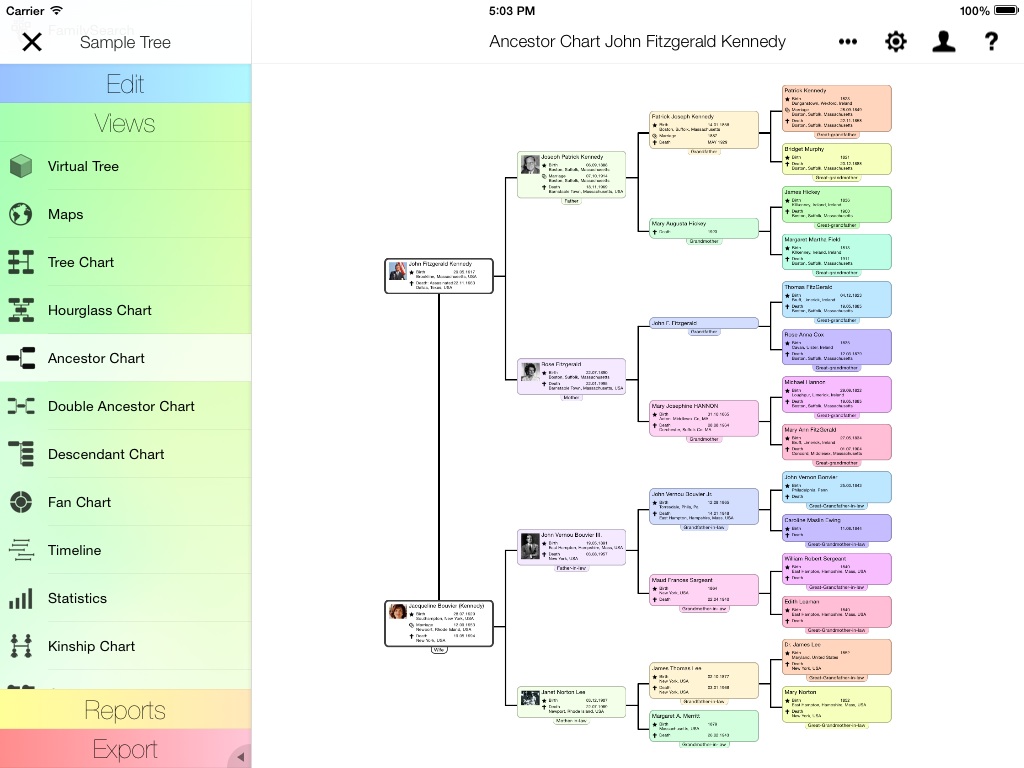Image resolution: width=1024 pixels, height=768 pixels.
Task: Expand the Export section
Action: coord(125,749)
